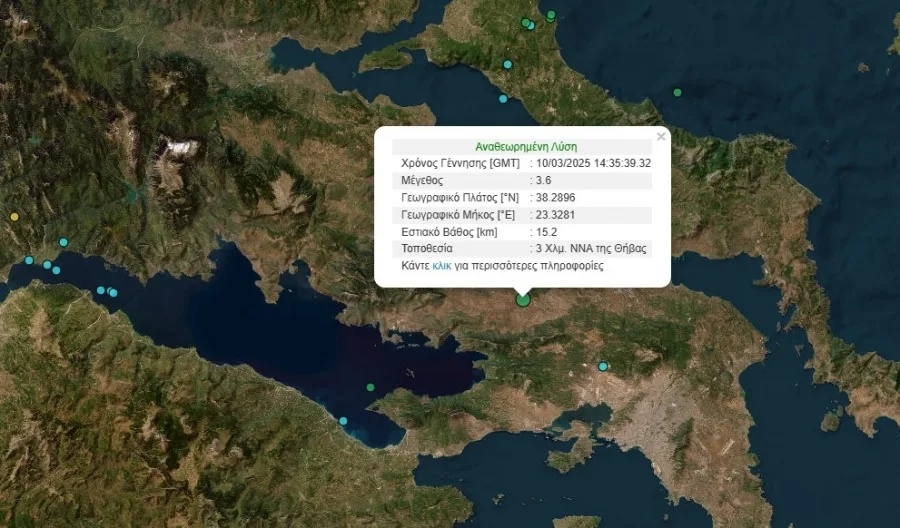Click the cyan marker north of Athens
The height and width of the screenshot is (528, 900).
point(603,367)
